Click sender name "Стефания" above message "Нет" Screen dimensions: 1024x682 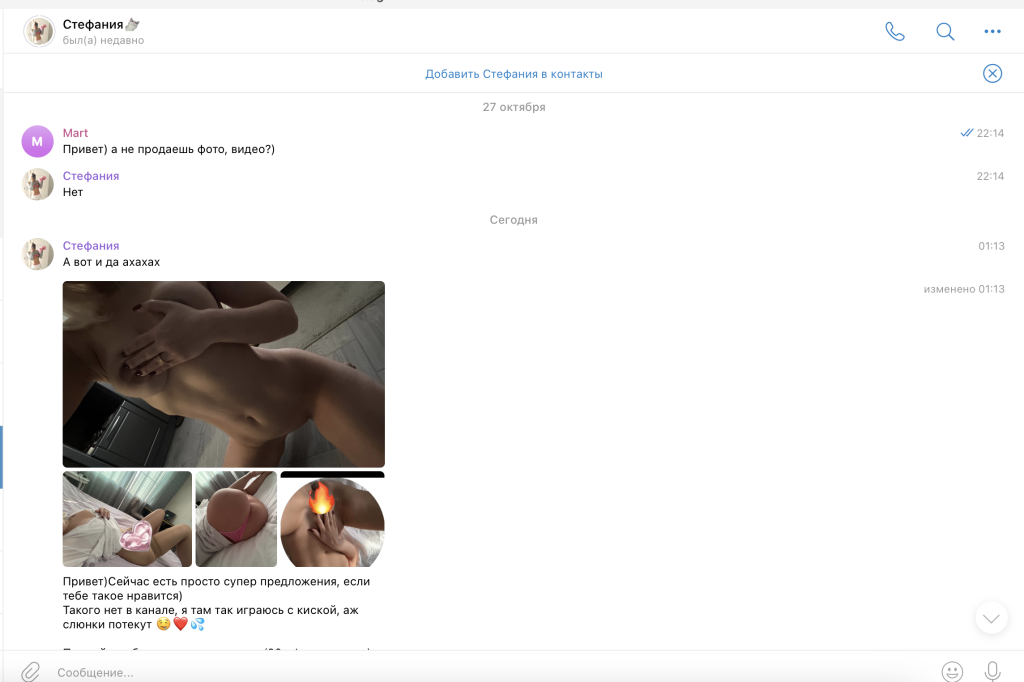pos(91,176)
